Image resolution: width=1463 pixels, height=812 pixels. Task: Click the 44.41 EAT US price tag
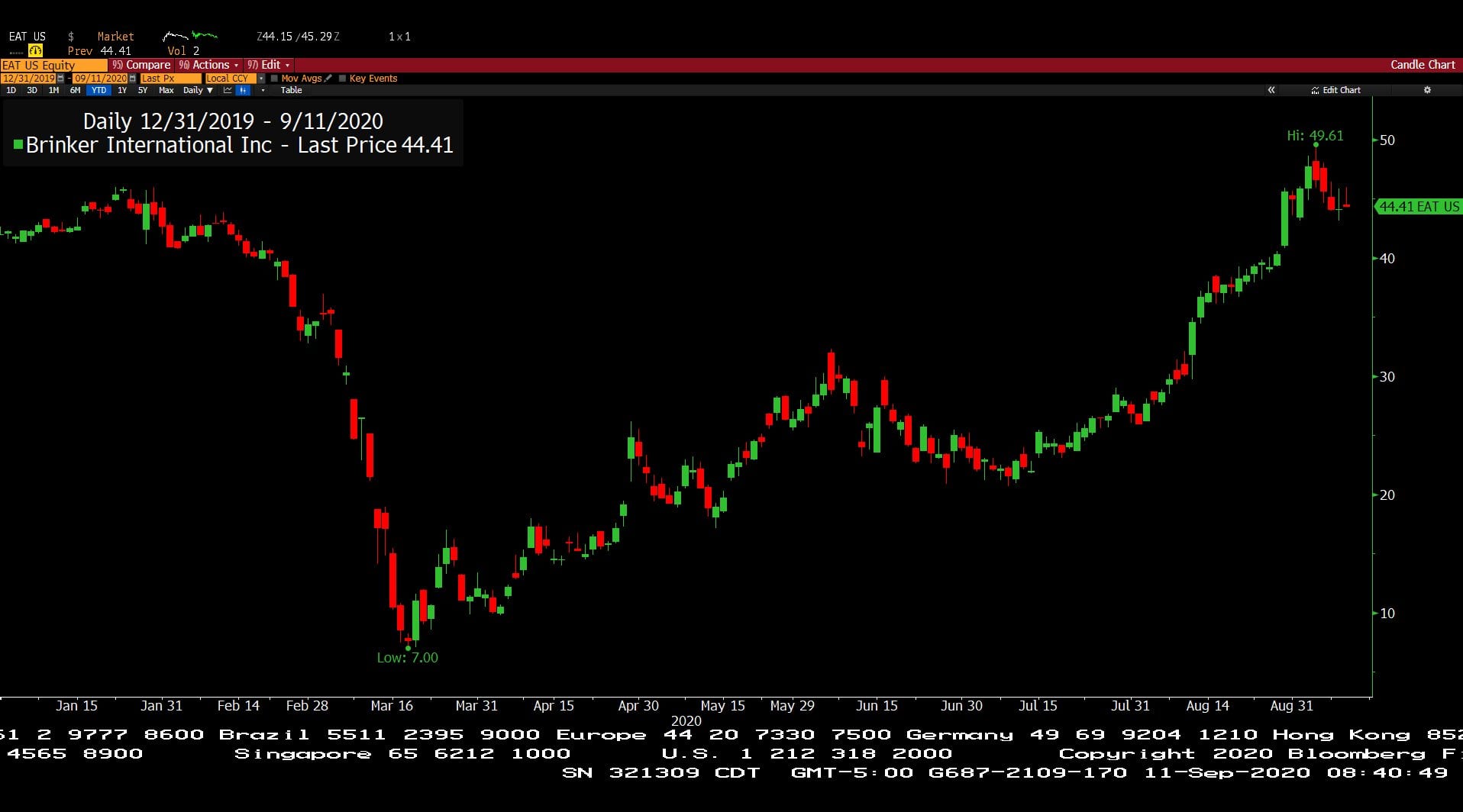1418,206
